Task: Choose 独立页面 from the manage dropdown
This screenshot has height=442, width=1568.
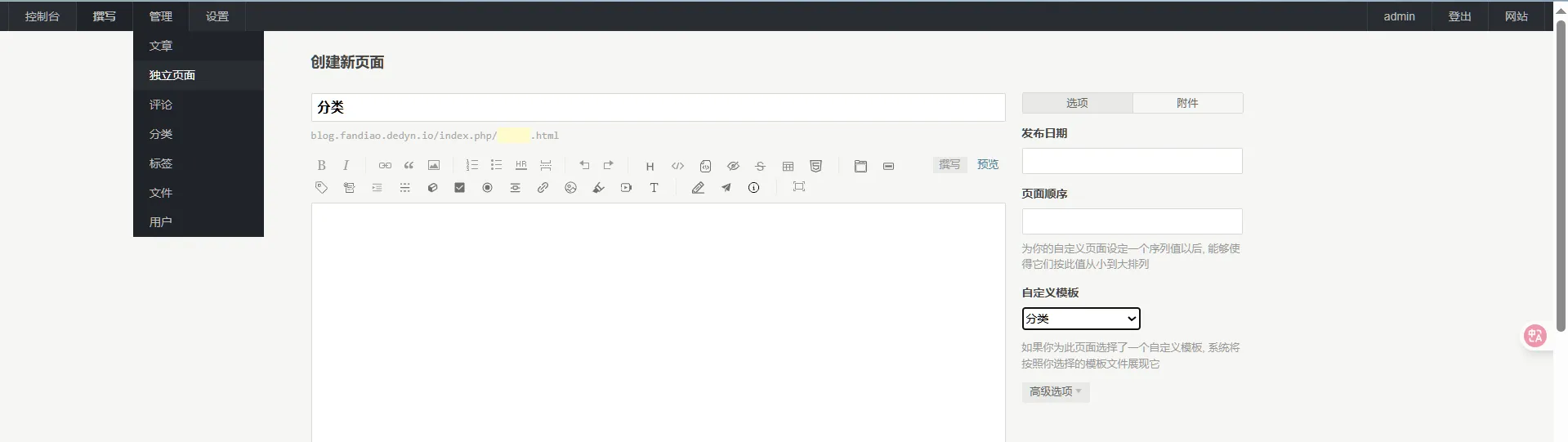Action: click(x=199, y=75)
